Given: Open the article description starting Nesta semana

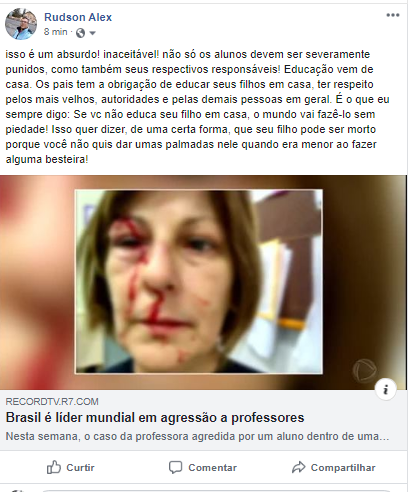Looking at the screenshot, I should pos(197,436).
